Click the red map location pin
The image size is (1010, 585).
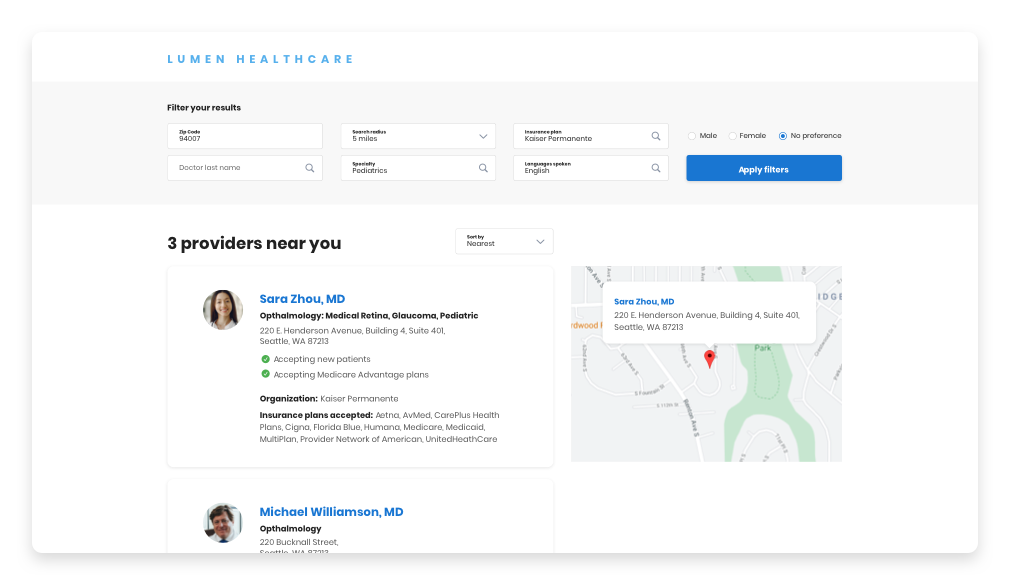click(x=709, y=359)
